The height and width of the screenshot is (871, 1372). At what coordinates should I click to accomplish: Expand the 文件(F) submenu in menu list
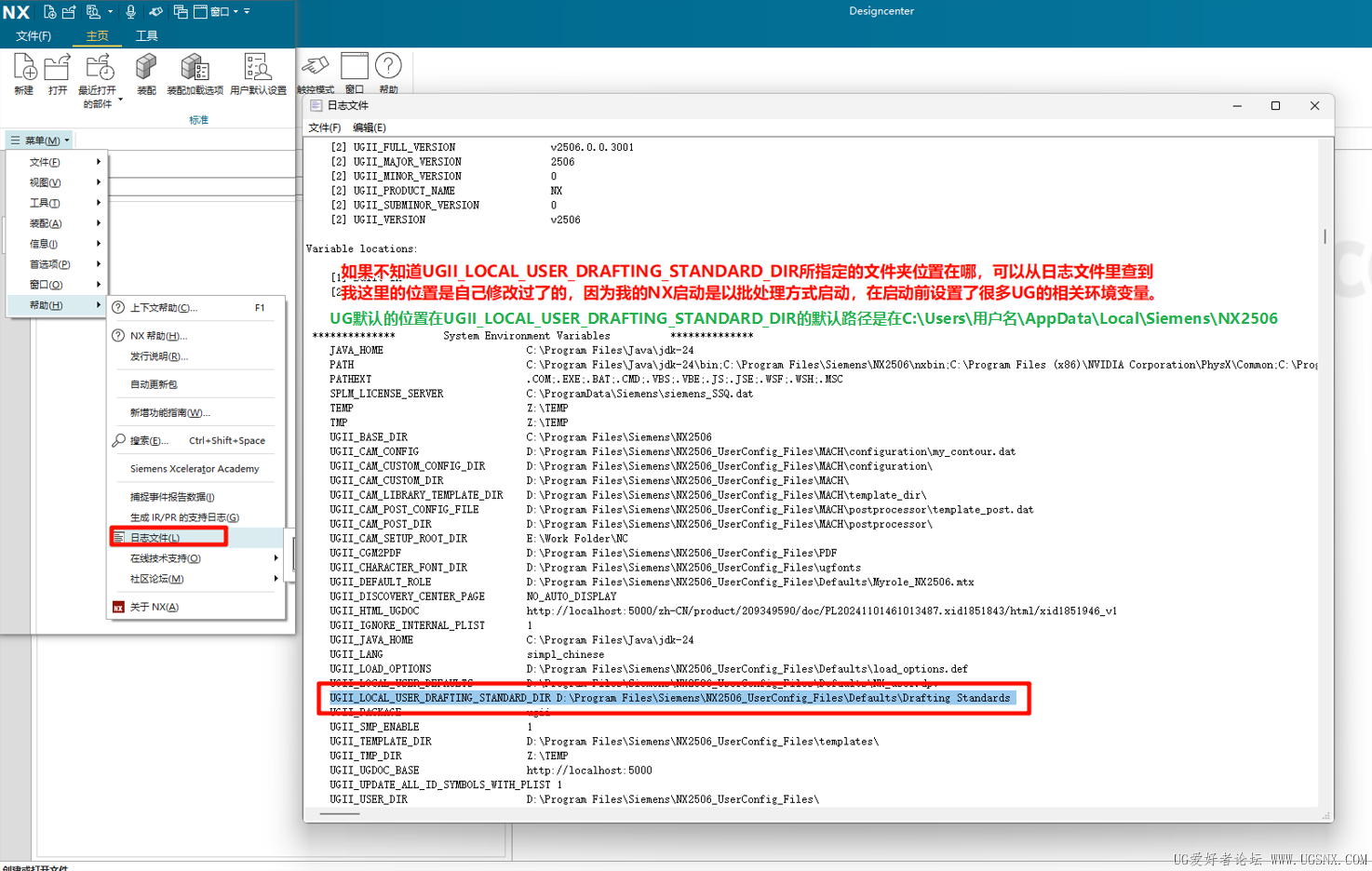coord(56,162)
